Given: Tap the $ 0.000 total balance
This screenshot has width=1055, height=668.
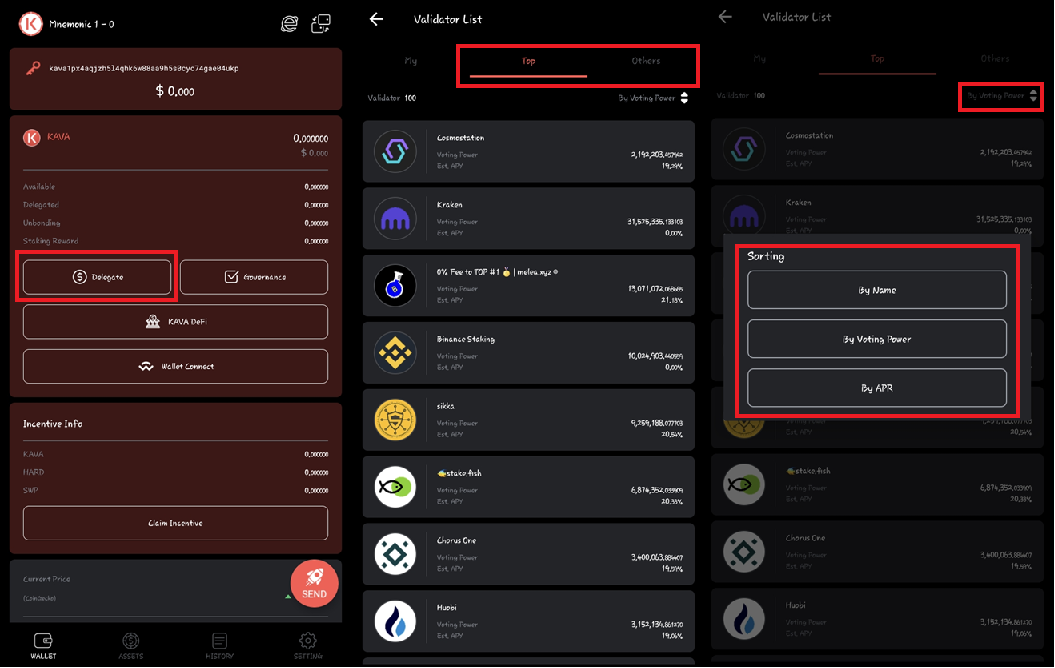Looking at the screenshot, I should tap(175, 91).
